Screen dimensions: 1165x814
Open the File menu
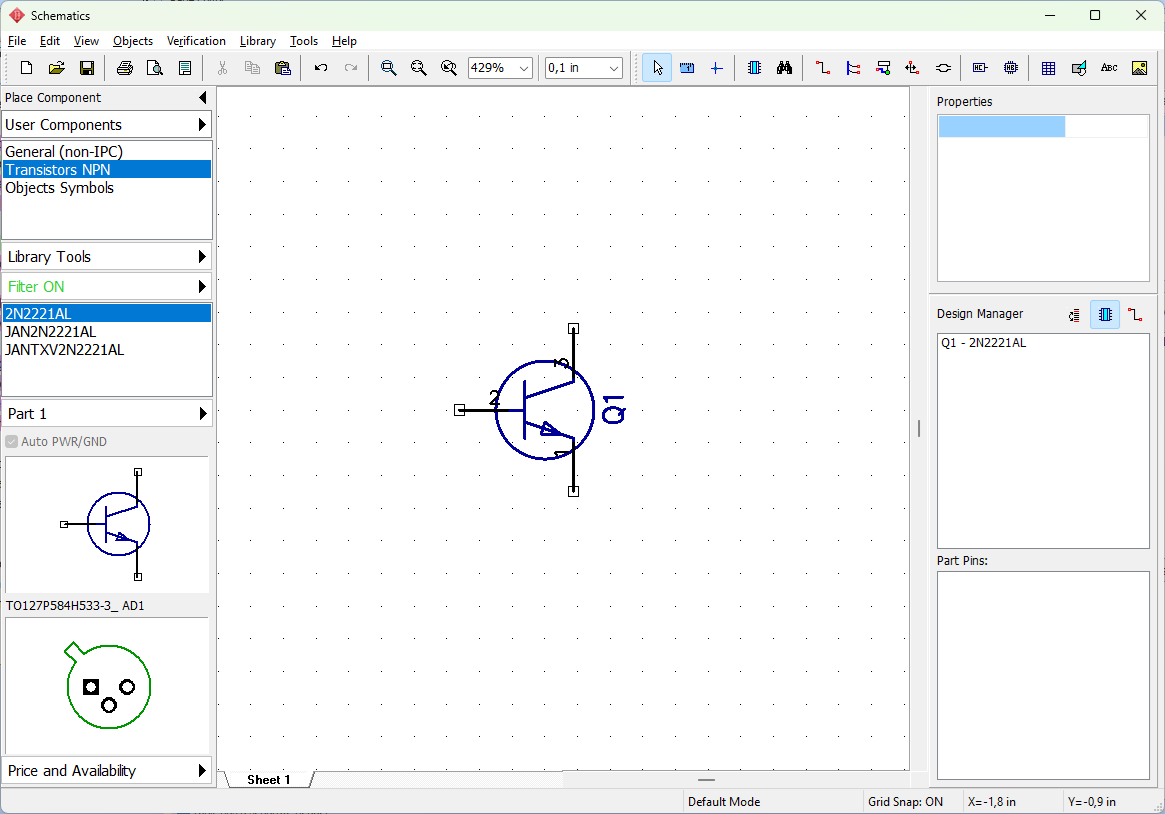click(16, 41)
